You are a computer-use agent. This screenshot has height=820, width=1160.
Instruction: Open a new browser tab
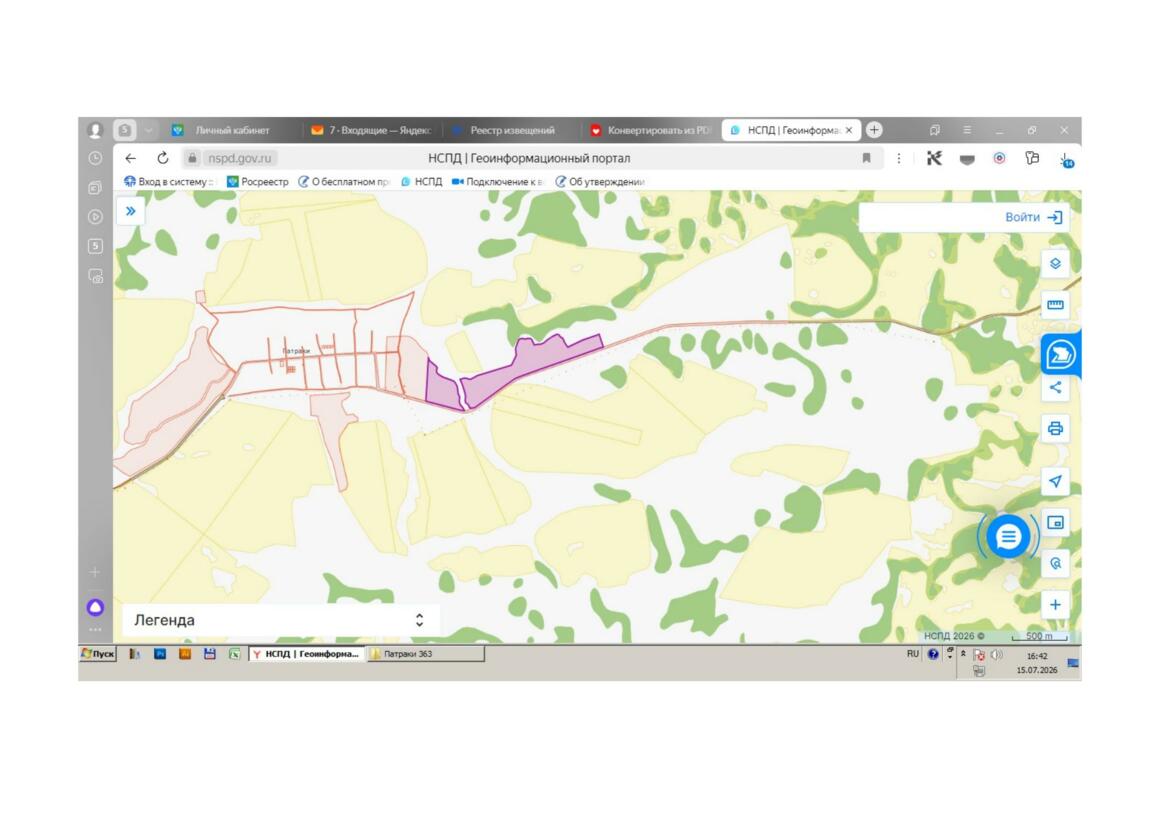pos(874,130)
